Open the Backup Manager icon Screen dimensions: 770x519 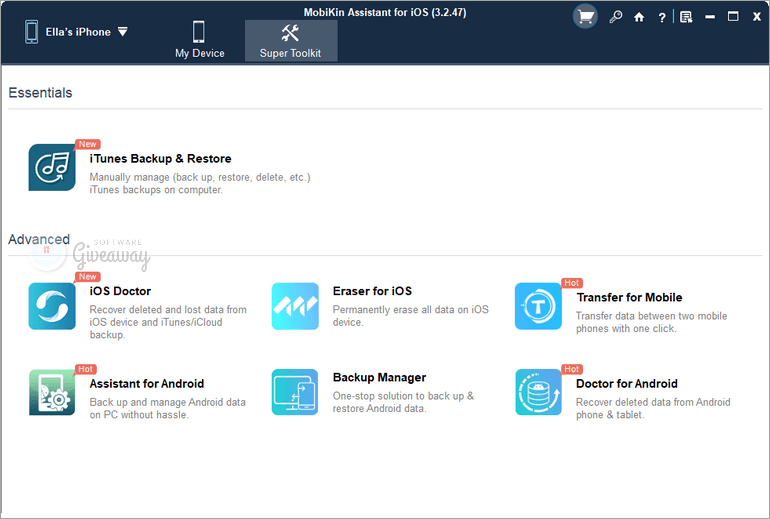(295, 392)
